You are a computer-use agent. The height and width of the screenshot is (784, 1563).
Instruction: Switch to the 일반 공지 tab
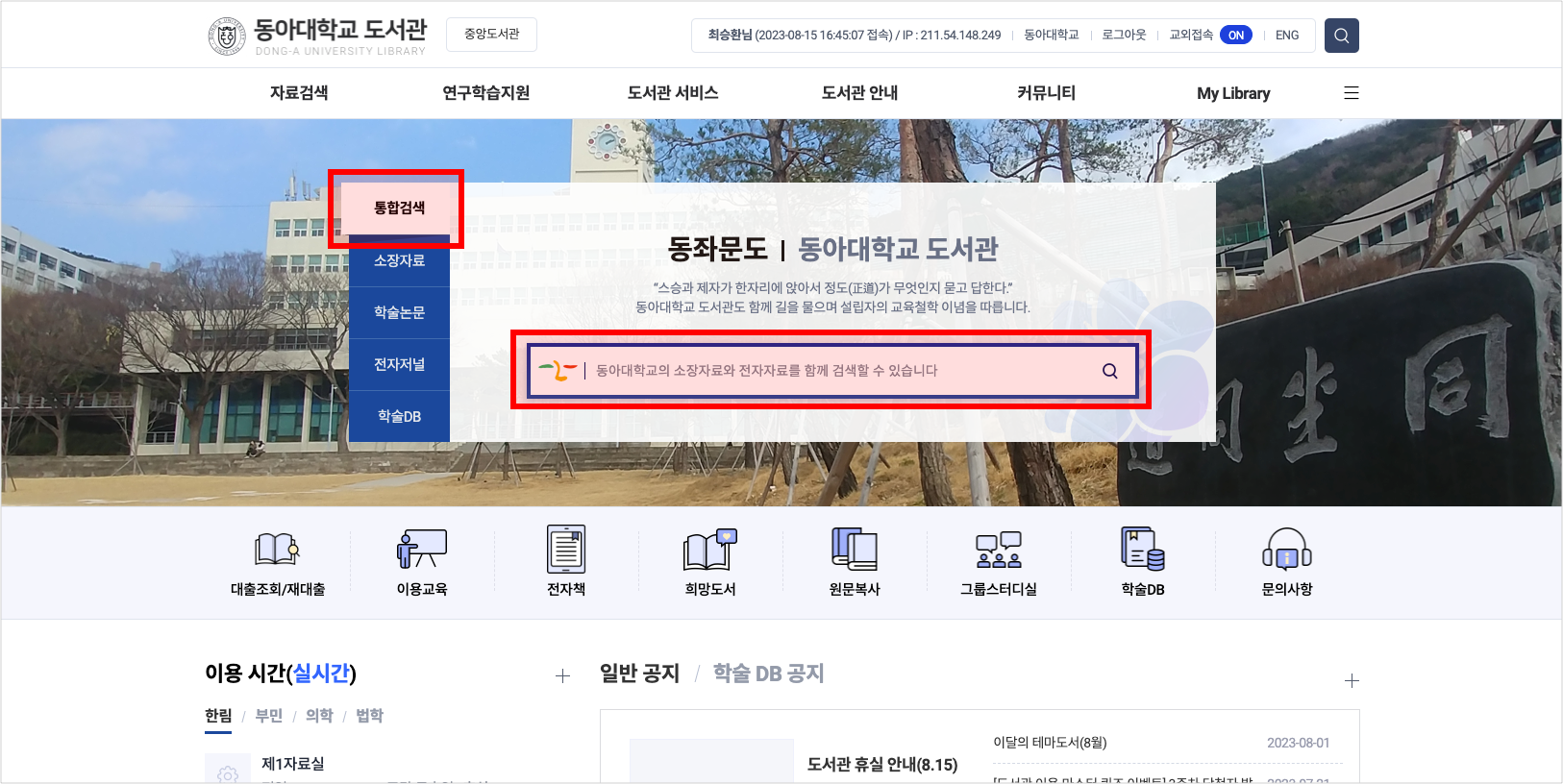pyautogui.click(x=639, y=674)
